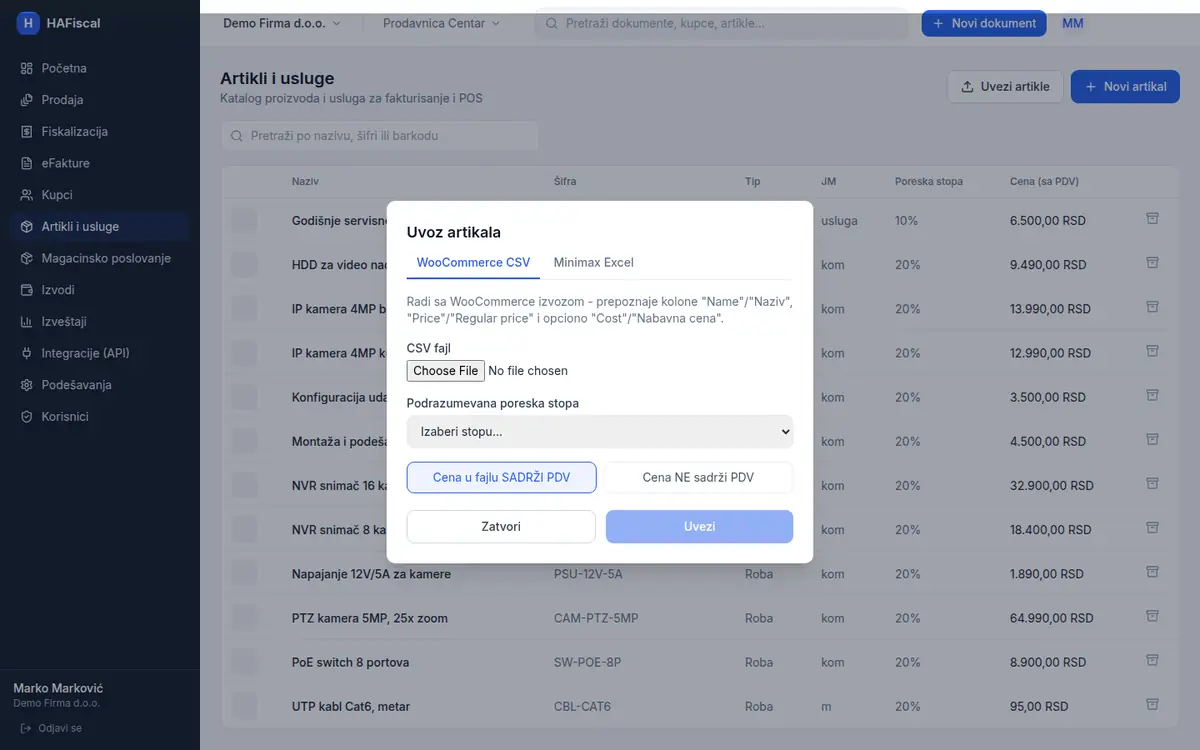Open Artikli i usluge in the sidebar
Viewport: 1200px width, 750px height.
[100, 227]
